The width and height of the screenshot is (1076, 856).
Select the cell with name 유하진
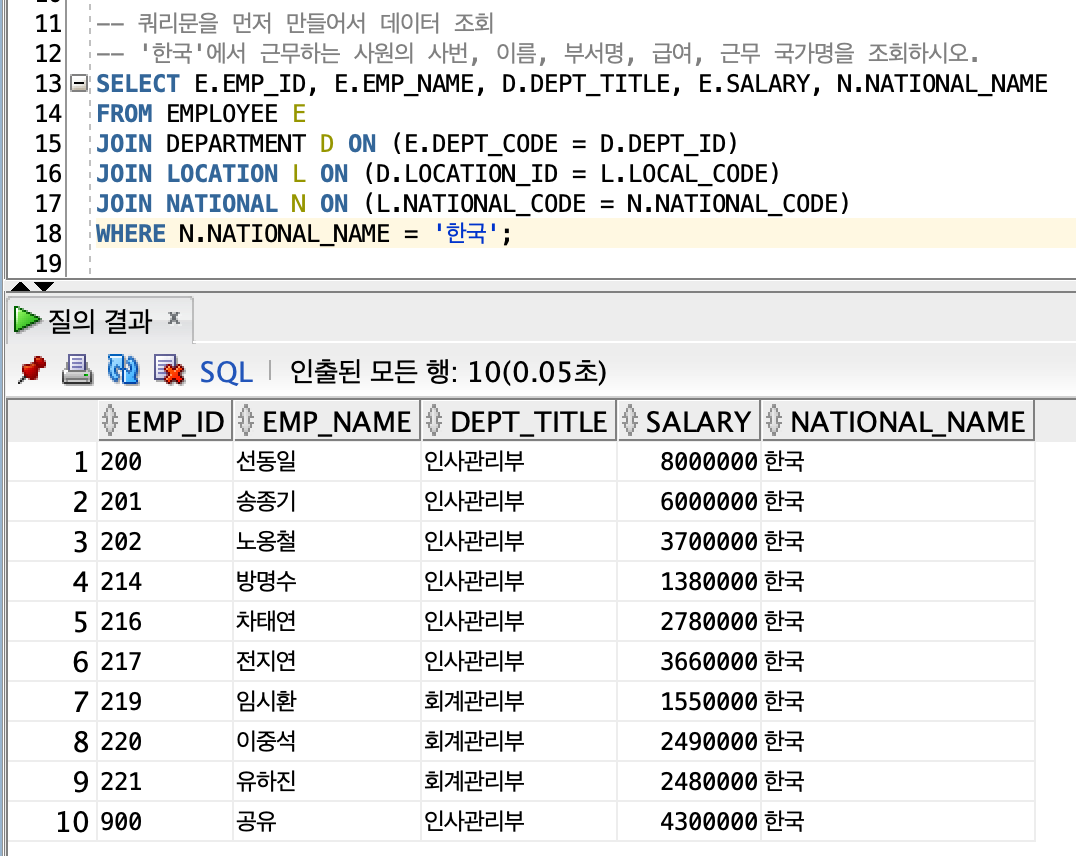point(327,781)
